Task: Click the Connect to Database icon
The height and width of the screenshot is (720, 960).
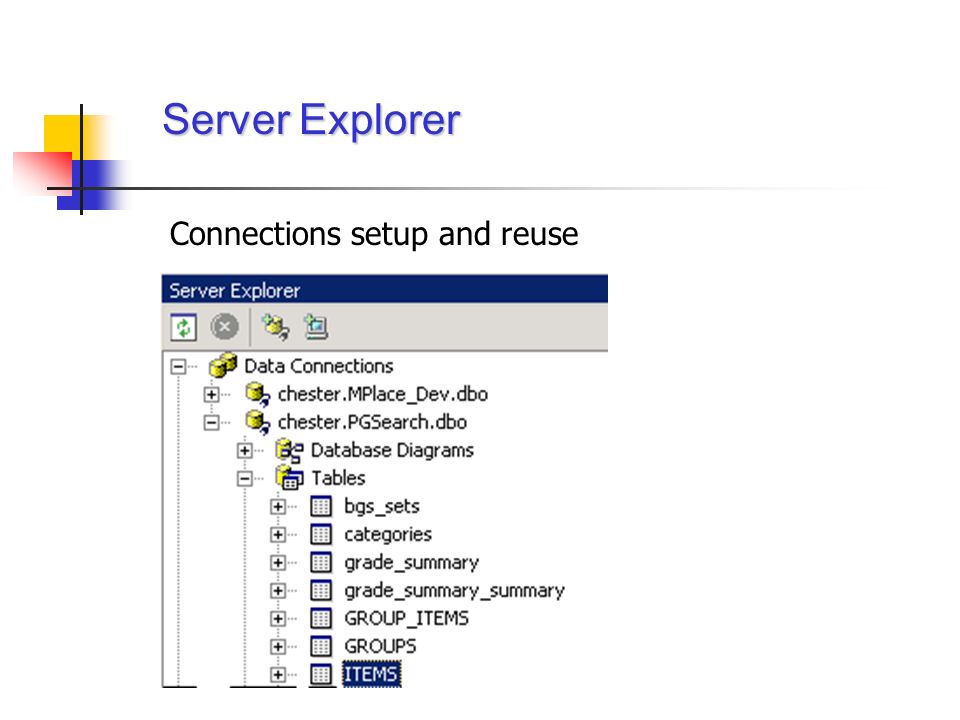Action: (275, 327)
